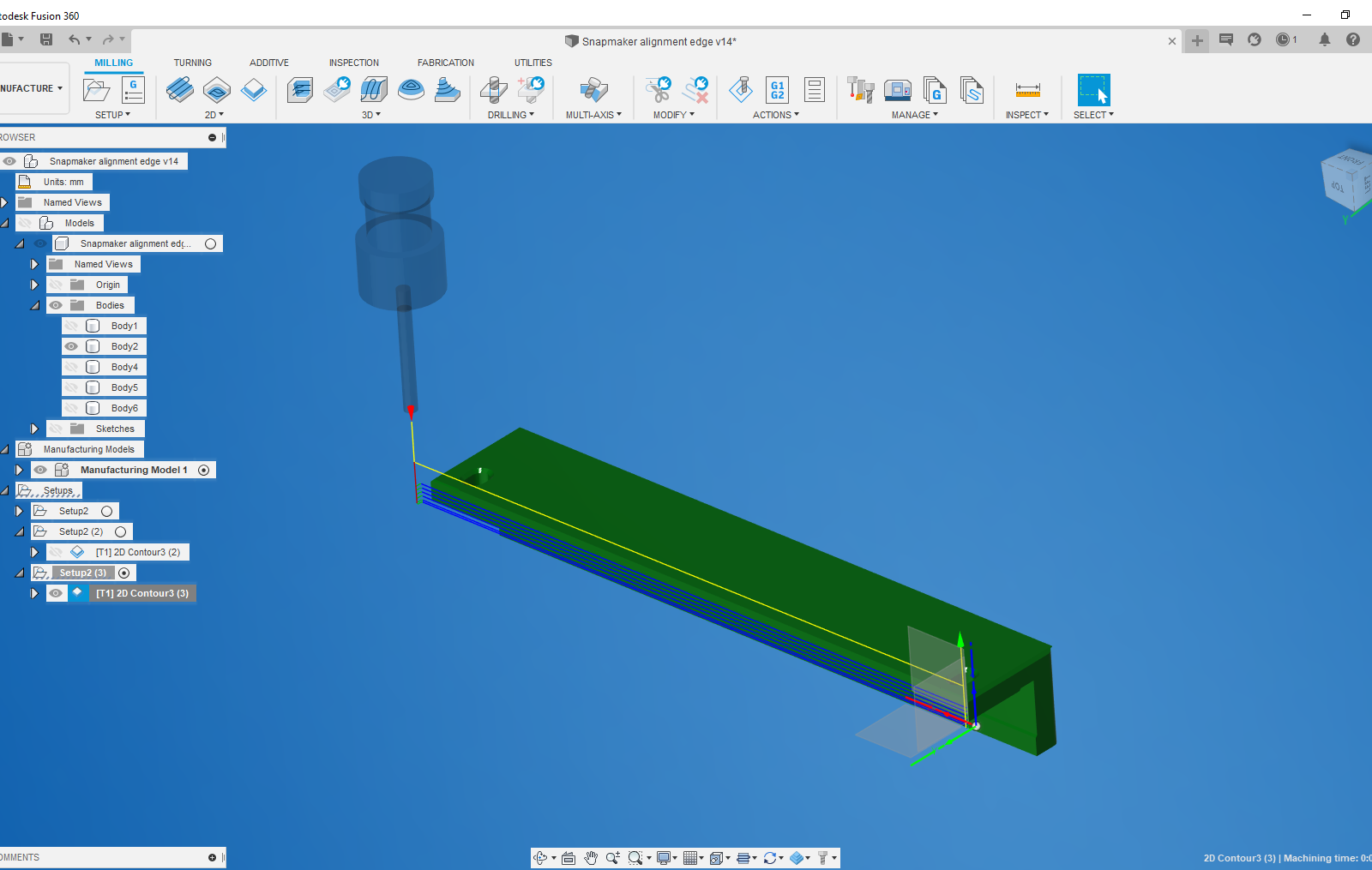Toggle visibility of Manufacturing Model 1
1372x870 pixels.
(40, 470)
